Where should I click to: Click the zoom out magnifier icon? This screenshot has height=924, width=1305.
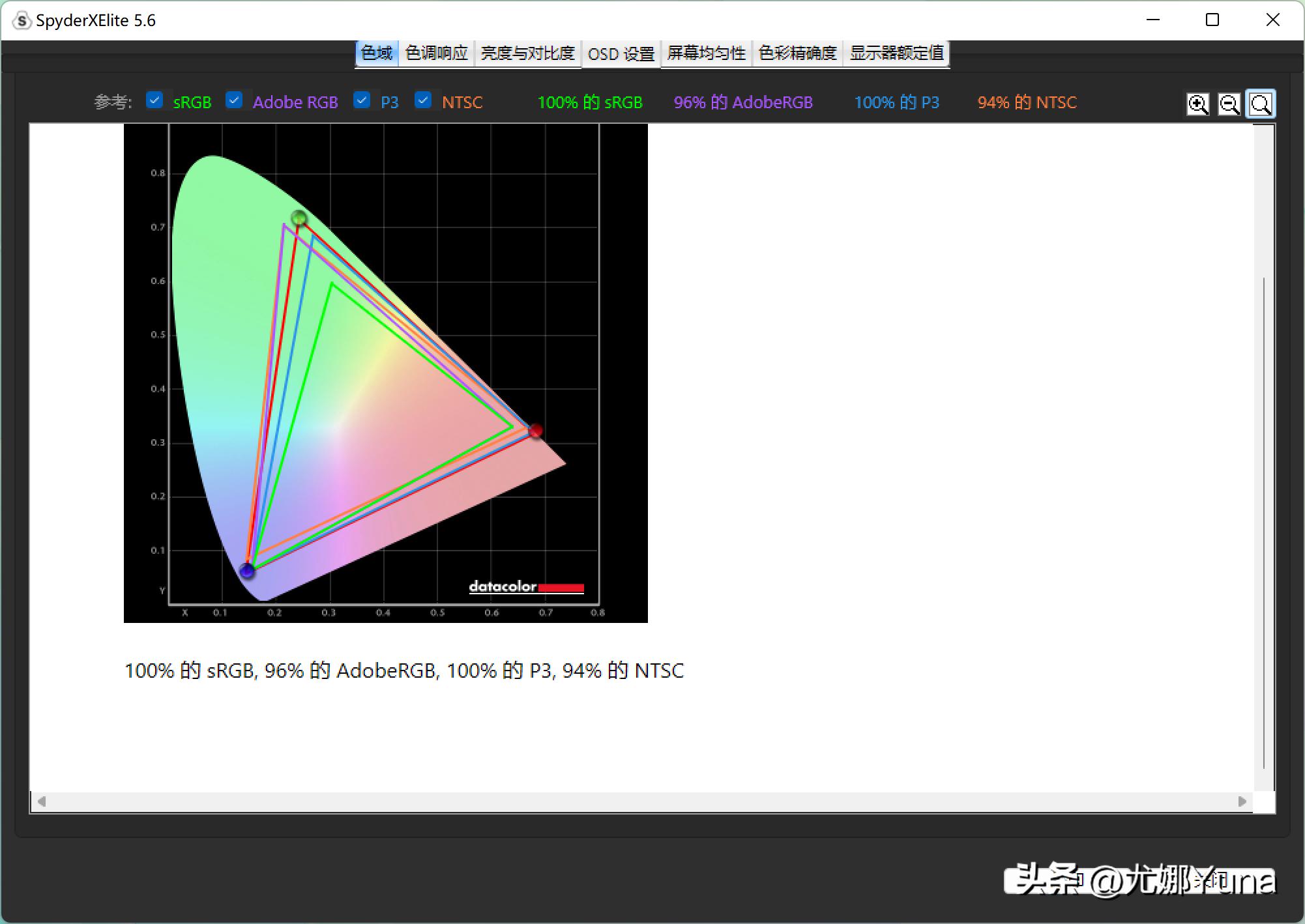click(1229, 104)
